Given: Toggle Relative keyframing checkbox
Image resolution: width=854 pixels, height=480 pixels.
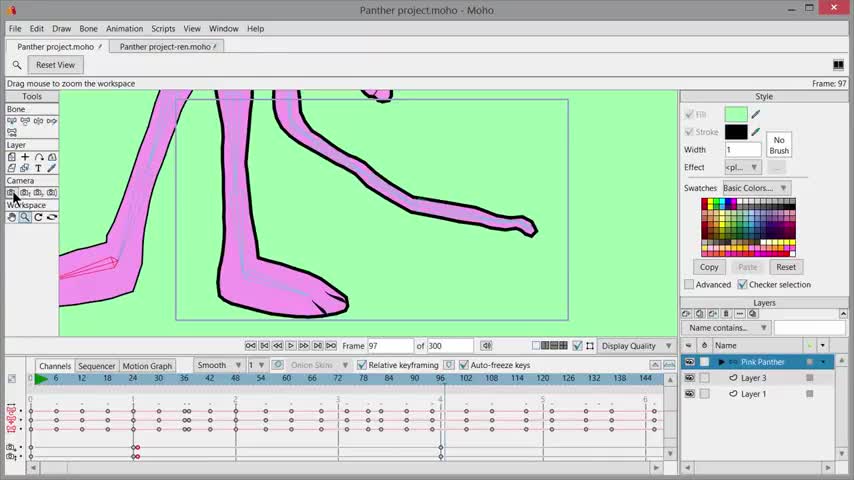Looking at the screenshot, I should pyautogui.click(x=362, y=365).
